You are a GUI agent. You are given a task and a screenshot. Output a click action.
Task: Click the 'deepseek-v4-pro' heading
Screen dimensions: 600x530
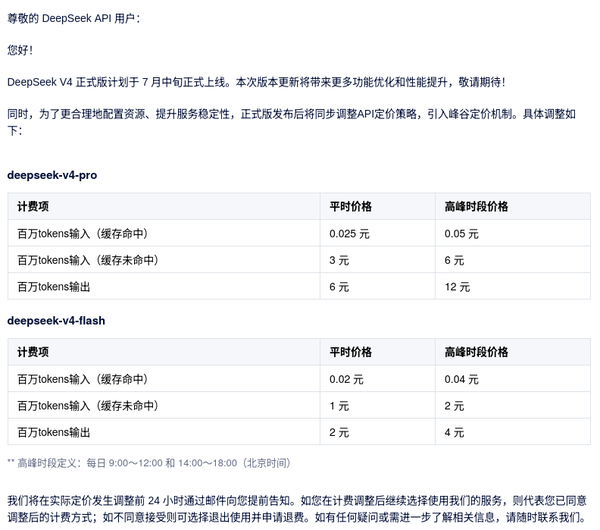52,175
